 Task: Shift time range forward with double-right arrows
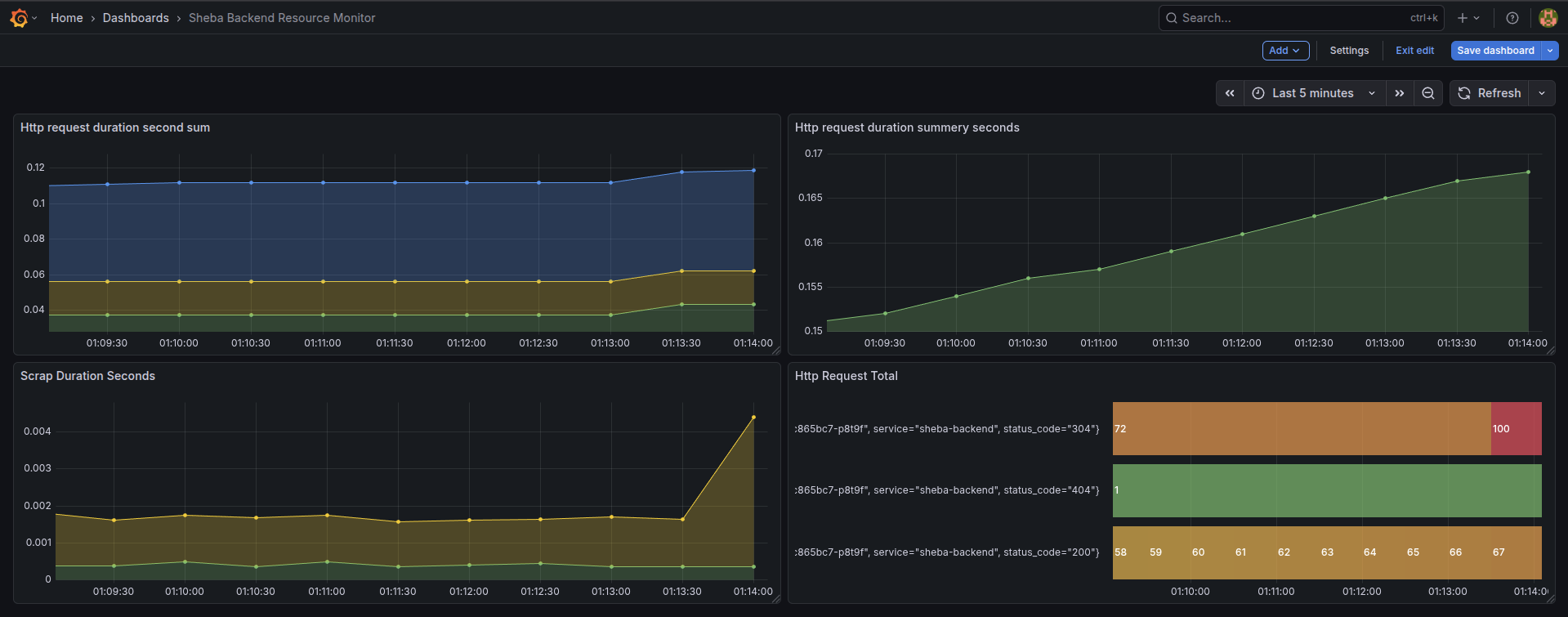tap(1400, 93)
